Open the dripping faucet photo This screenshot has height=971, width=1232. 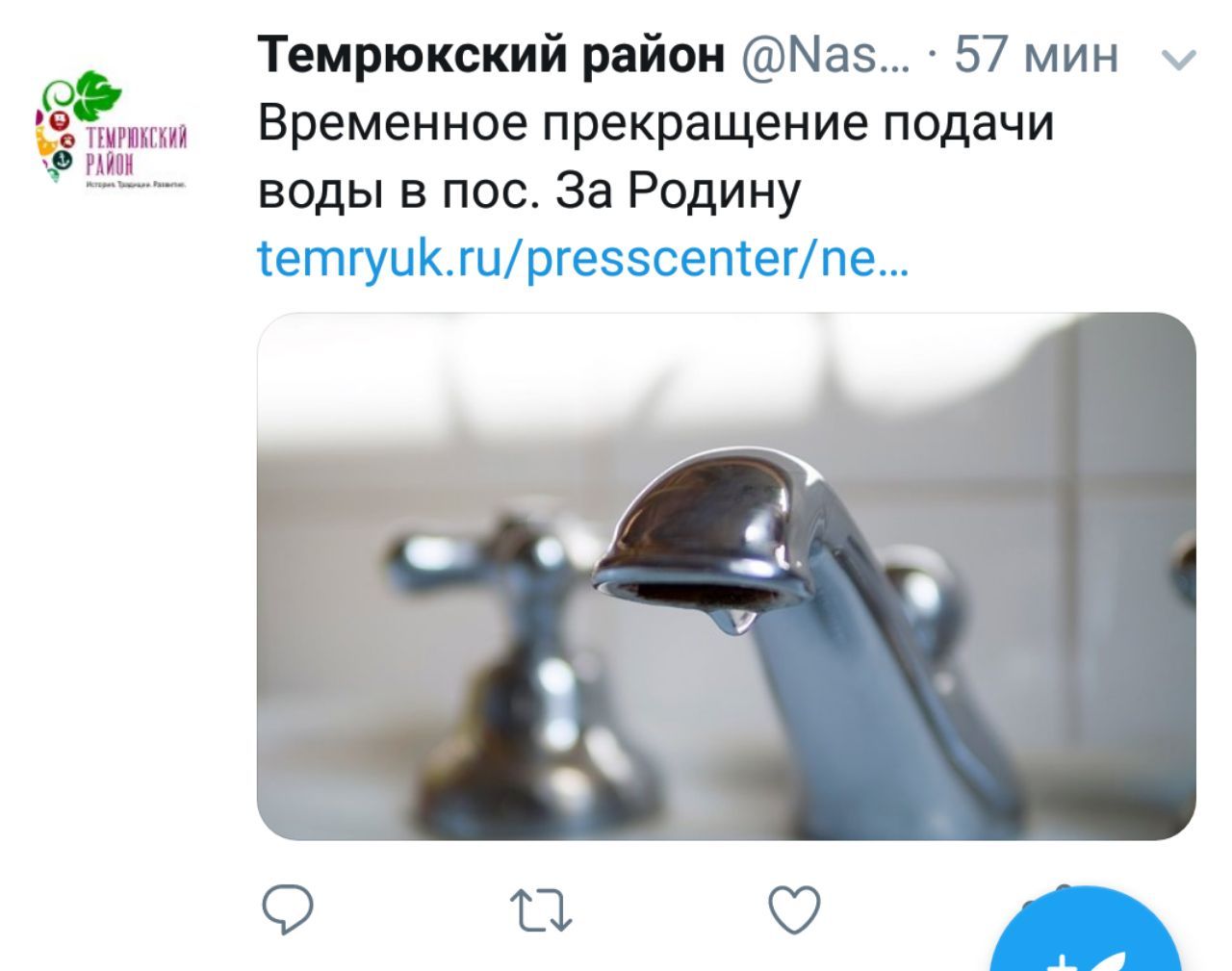pos(727,575)
